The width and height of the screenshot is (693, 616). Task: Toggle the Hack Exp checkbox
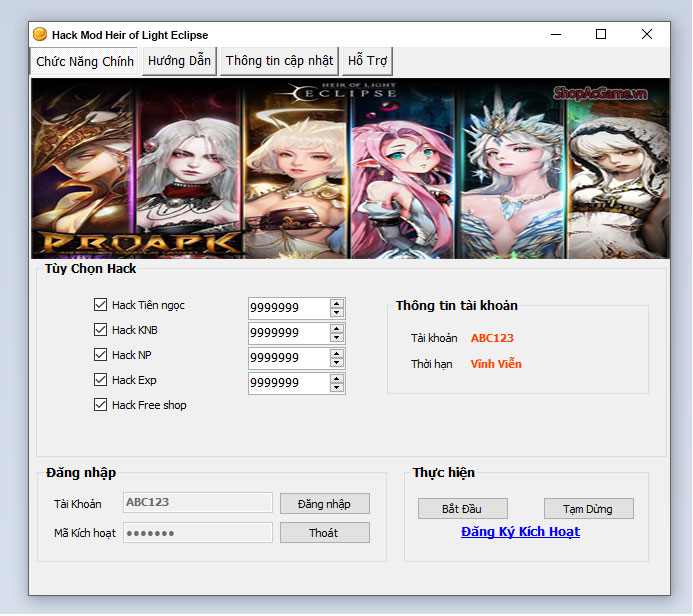tap(100, 380)
